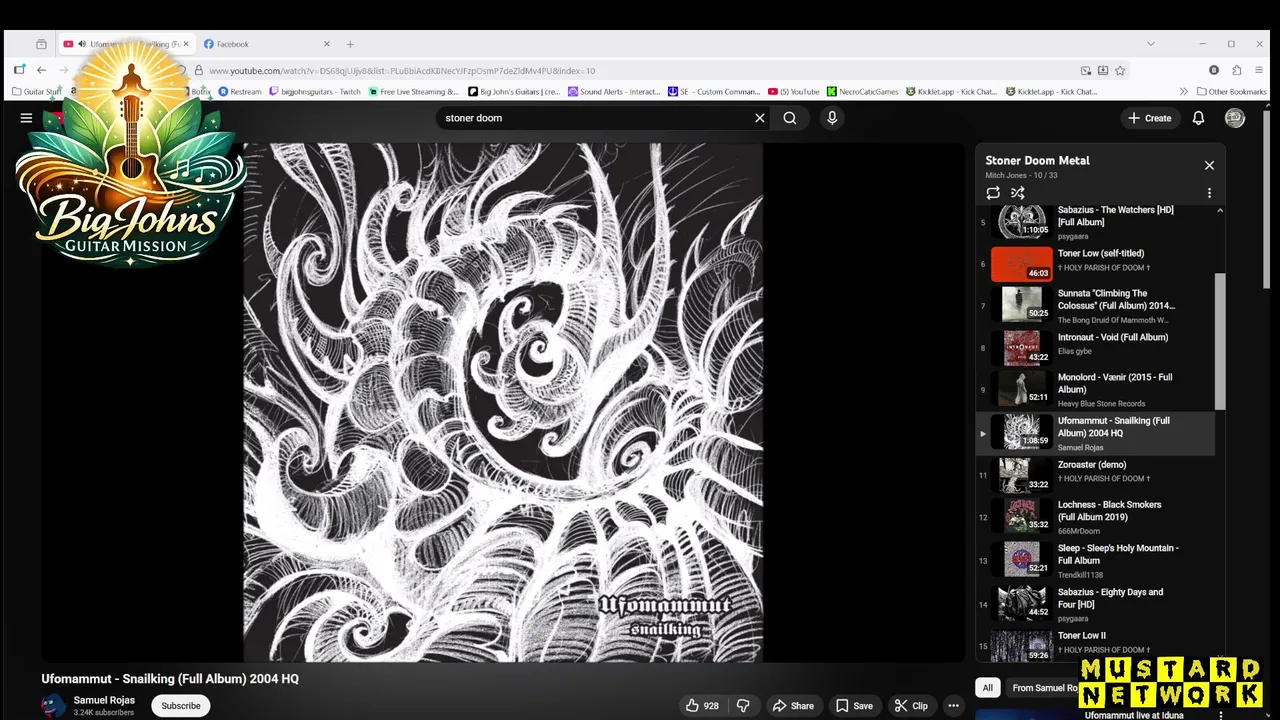Open bigjohnsguitars - Twitch bookmark
Image resolution: width=1280 pixels, height=720 pixels.
click(315, 91)
